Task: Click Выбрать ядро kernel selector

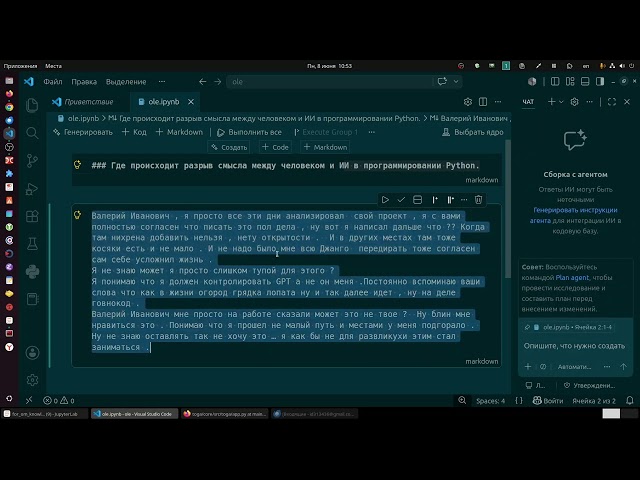Action: [x=473, y=132]
